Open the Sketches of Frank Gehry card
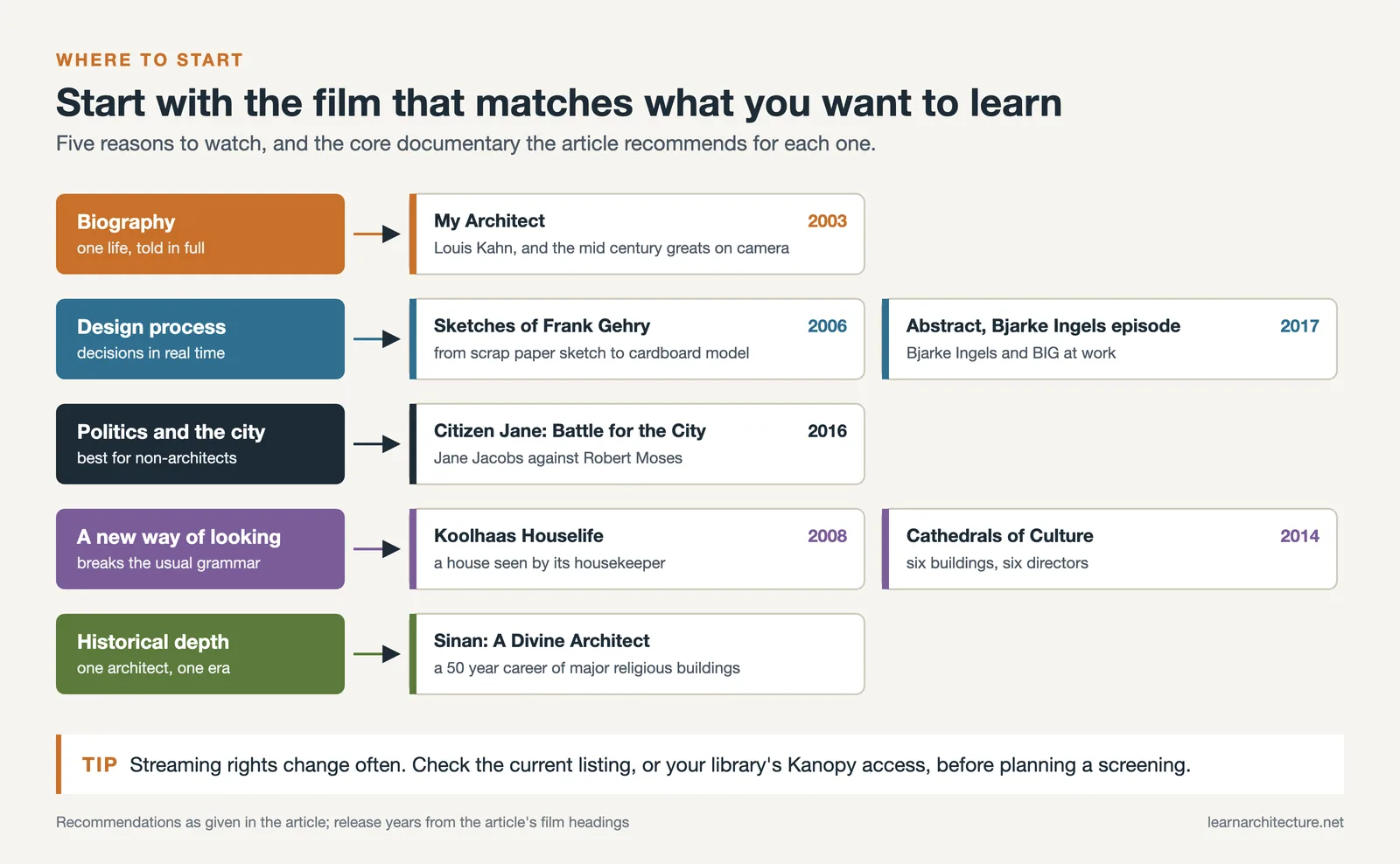 (x=637, y=339)
